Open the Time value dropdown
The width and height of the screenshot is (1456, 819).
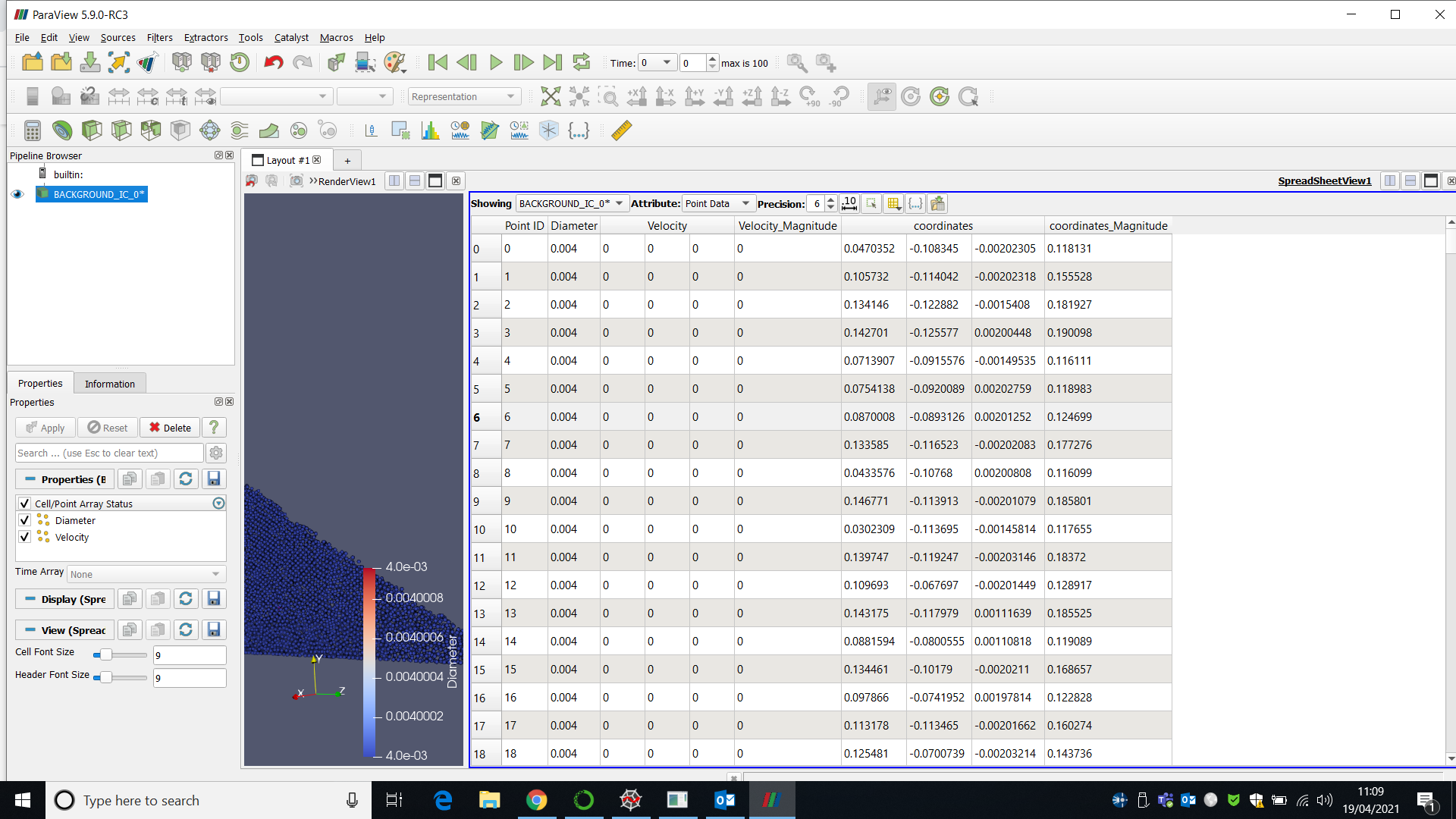657,63
